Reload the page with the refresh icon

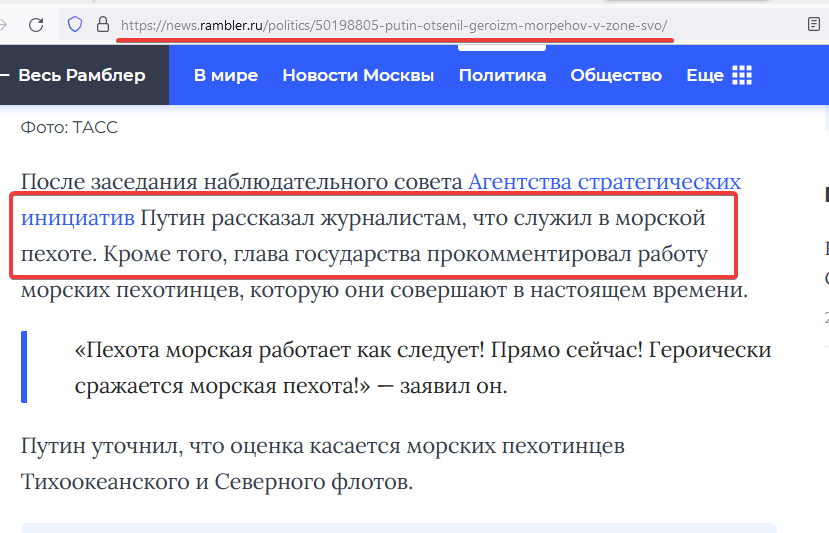36,24
